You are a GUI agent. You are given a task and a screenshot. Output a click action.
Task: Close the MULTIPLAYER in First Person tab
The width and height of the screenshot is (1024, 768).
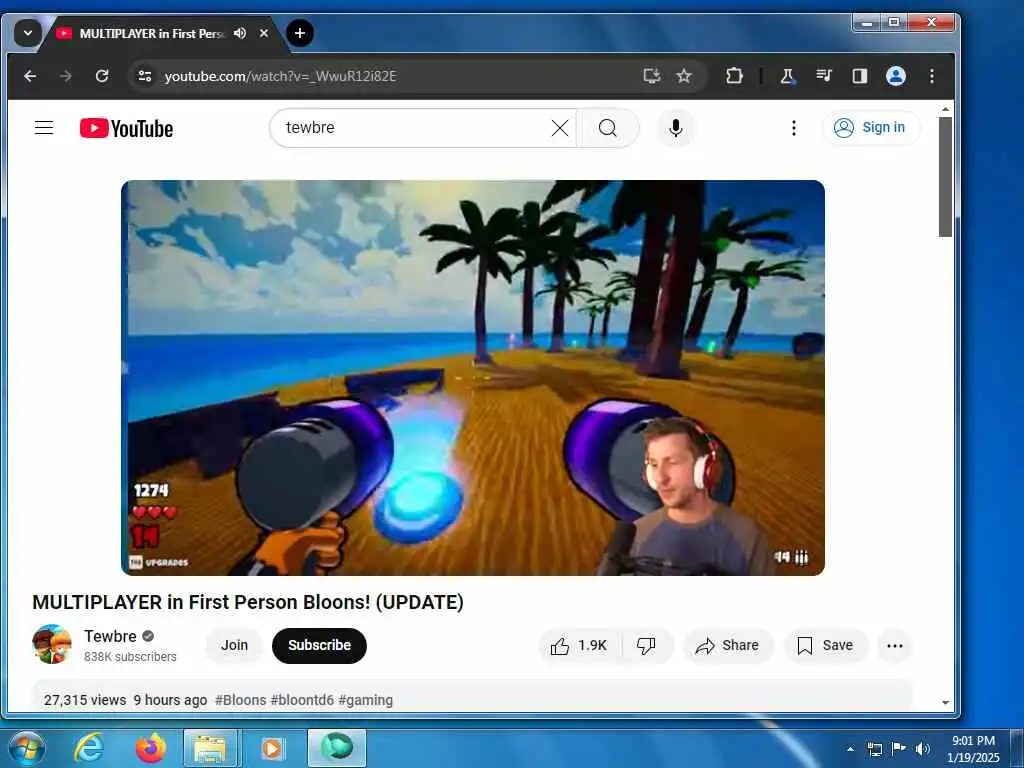pyautogui.click(x=264, y=33)
